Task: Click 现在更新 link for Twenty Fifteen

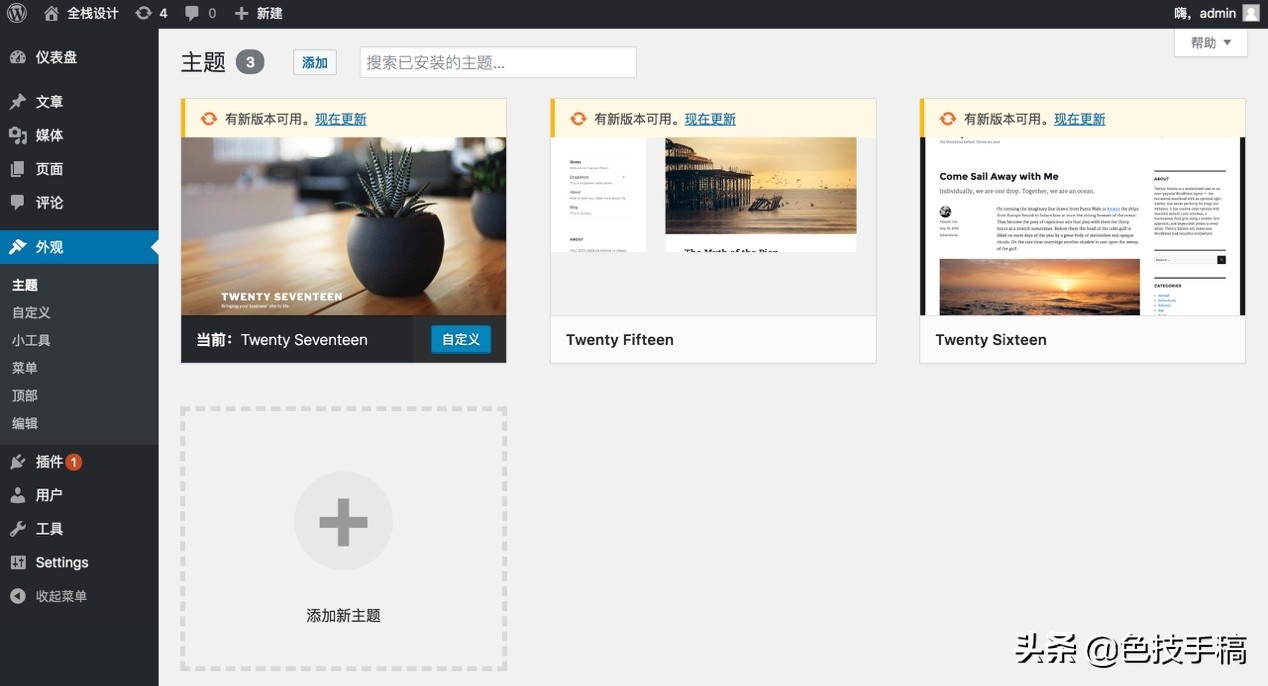Action: click(710, 118)
